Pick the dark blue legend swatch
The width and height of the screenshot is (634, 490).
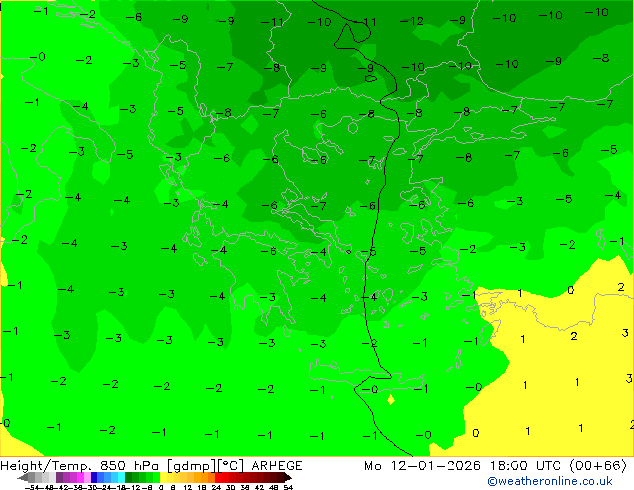(x=94, y=478)
